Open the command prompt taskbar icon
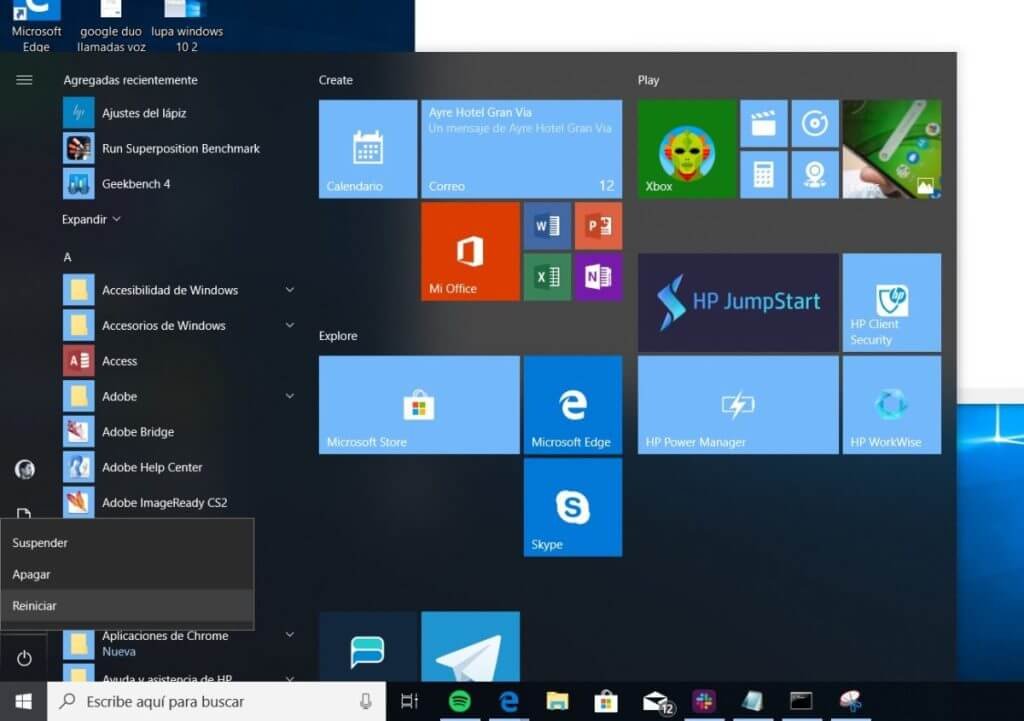 tap(801, 701)
